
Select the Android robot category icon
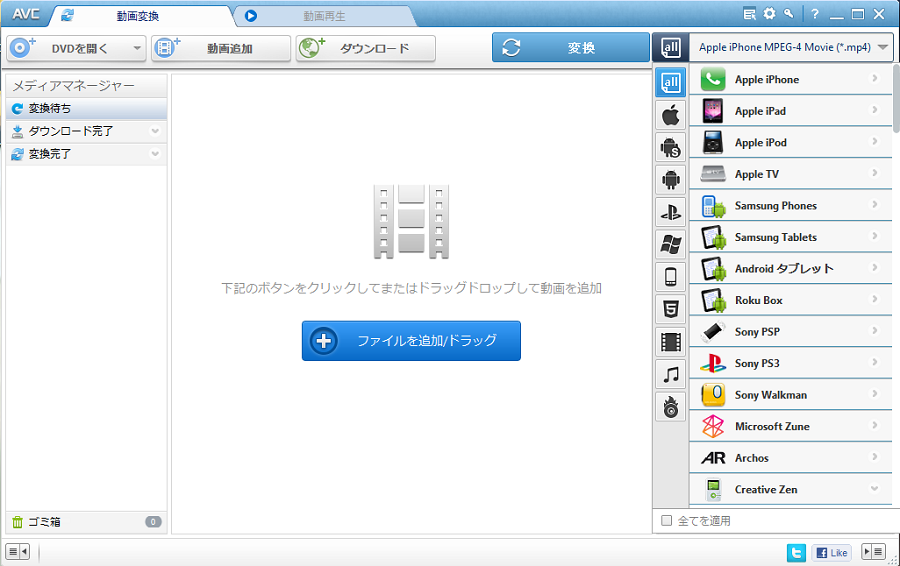670,180
